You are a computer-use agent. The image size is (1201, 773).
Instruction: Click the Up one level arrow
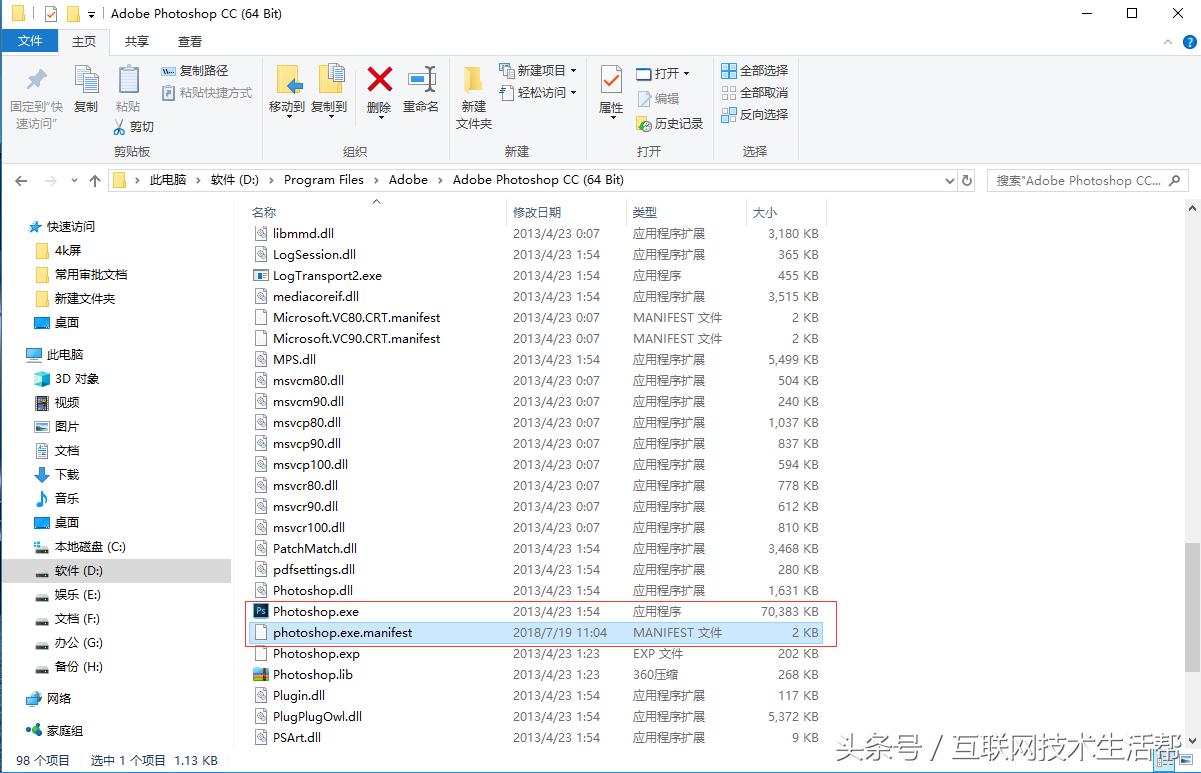click(x=95, y=181)
